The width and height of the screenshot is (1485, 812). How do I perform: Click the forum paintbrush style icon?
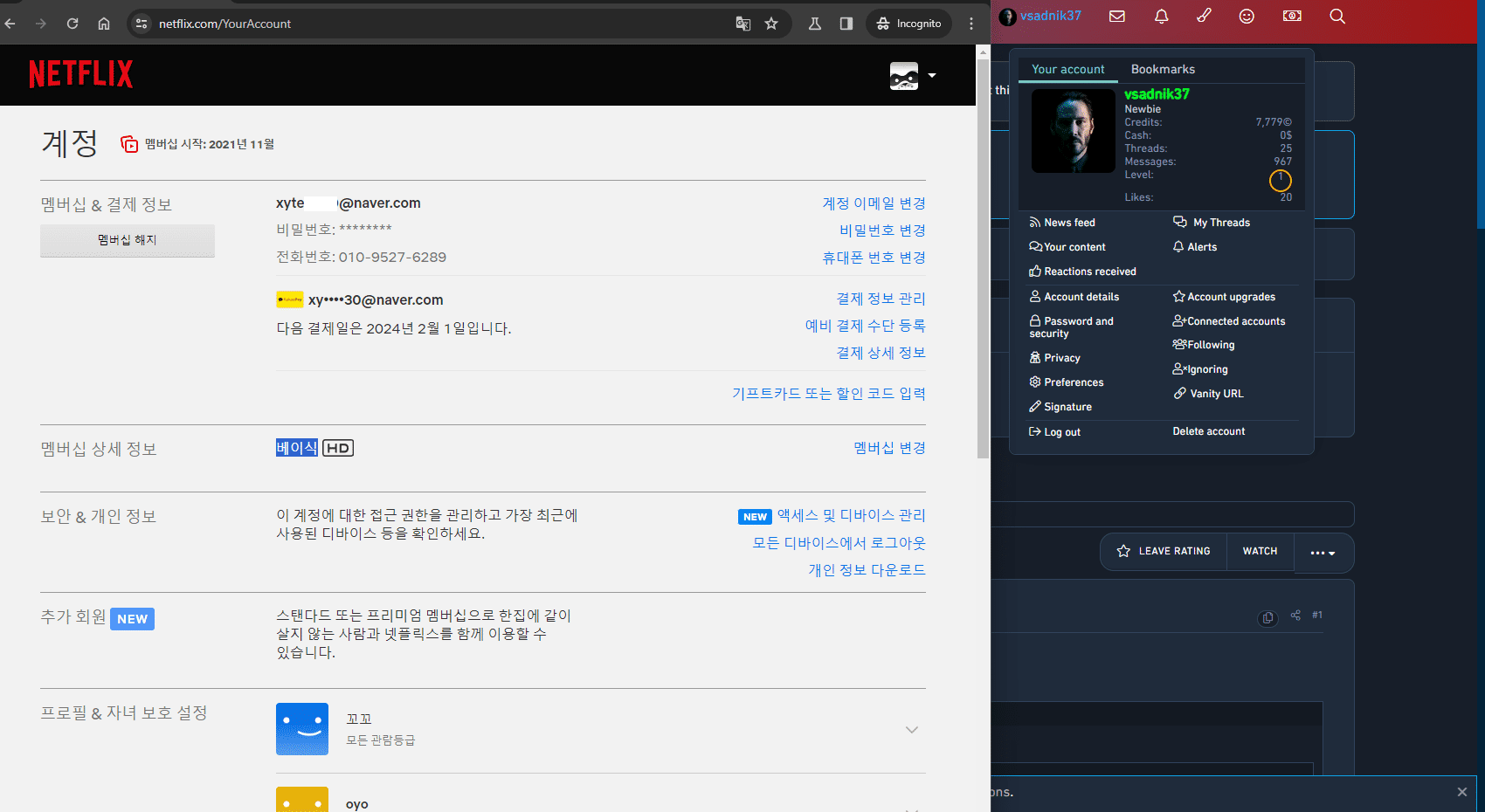tap(1204, 16)
